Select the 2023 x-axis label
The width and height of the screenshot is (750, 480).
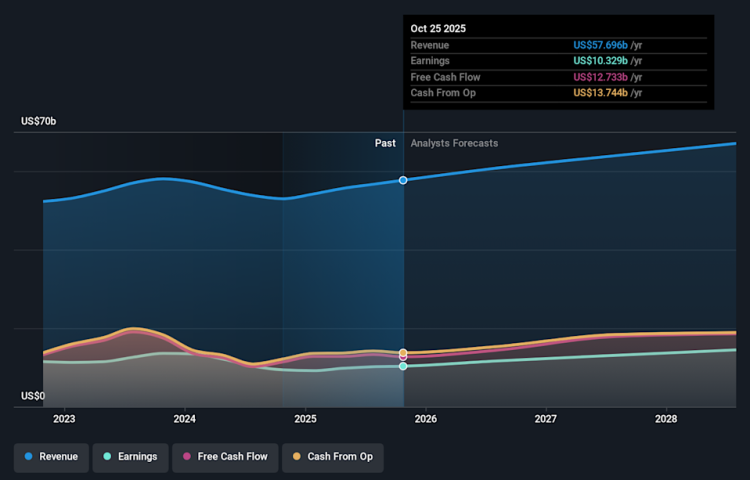tap(64, 419)
